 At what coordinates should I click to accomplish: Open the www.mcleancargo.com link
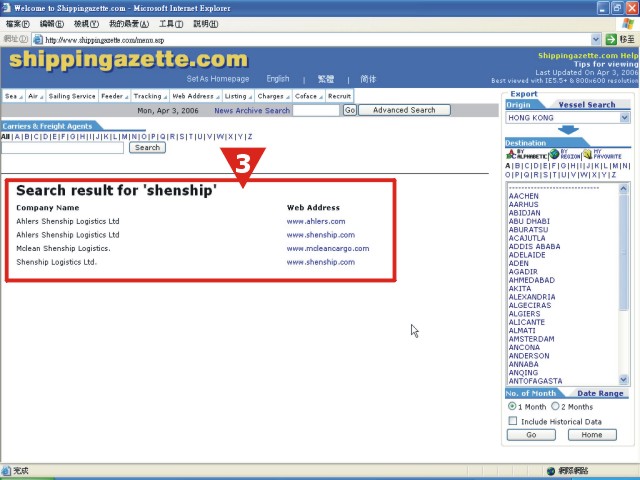[x=328, y=249]
